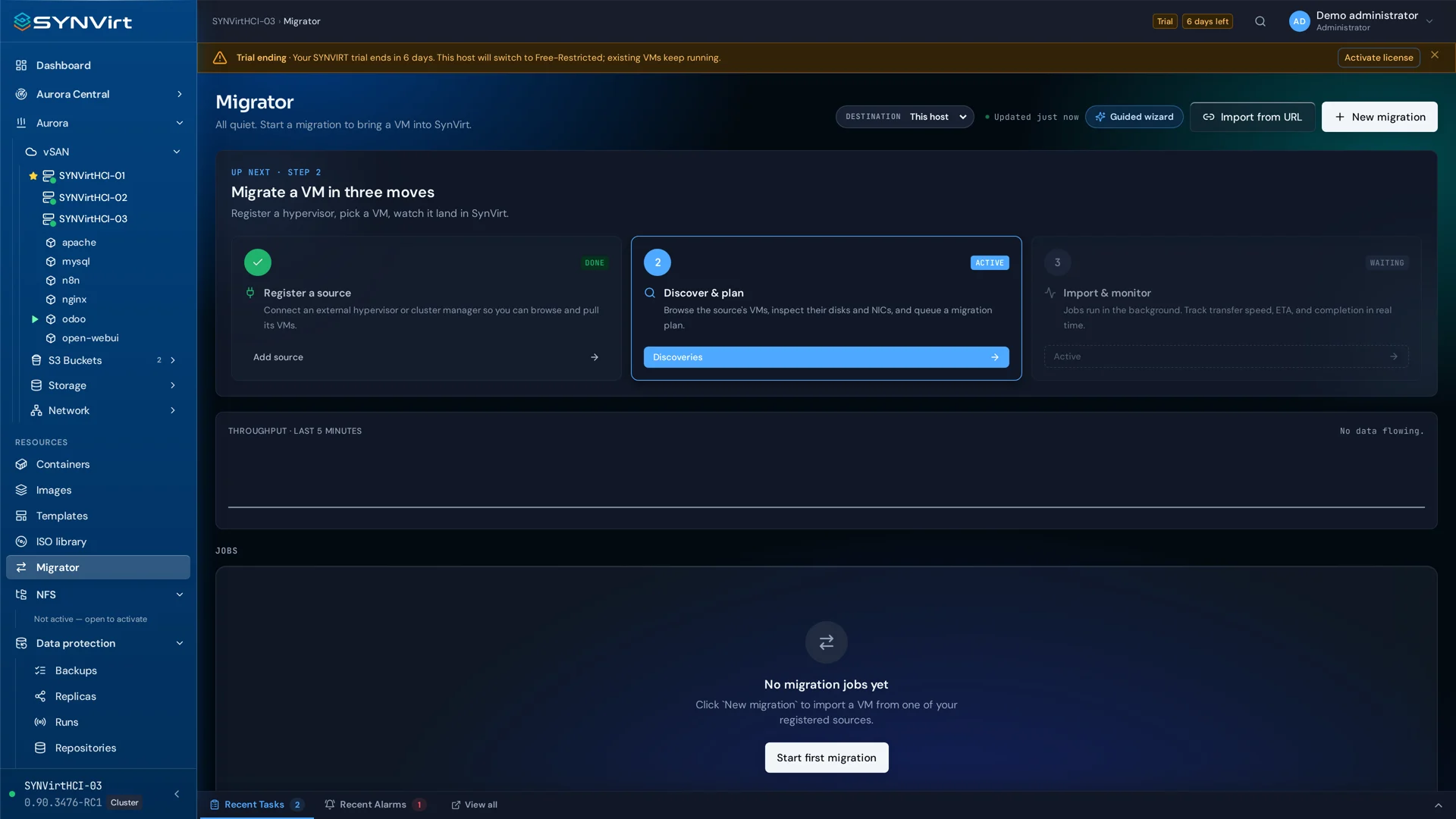Click Start first migration
The height and width of the screenshot is (819, 1456).
coord(827,758)
